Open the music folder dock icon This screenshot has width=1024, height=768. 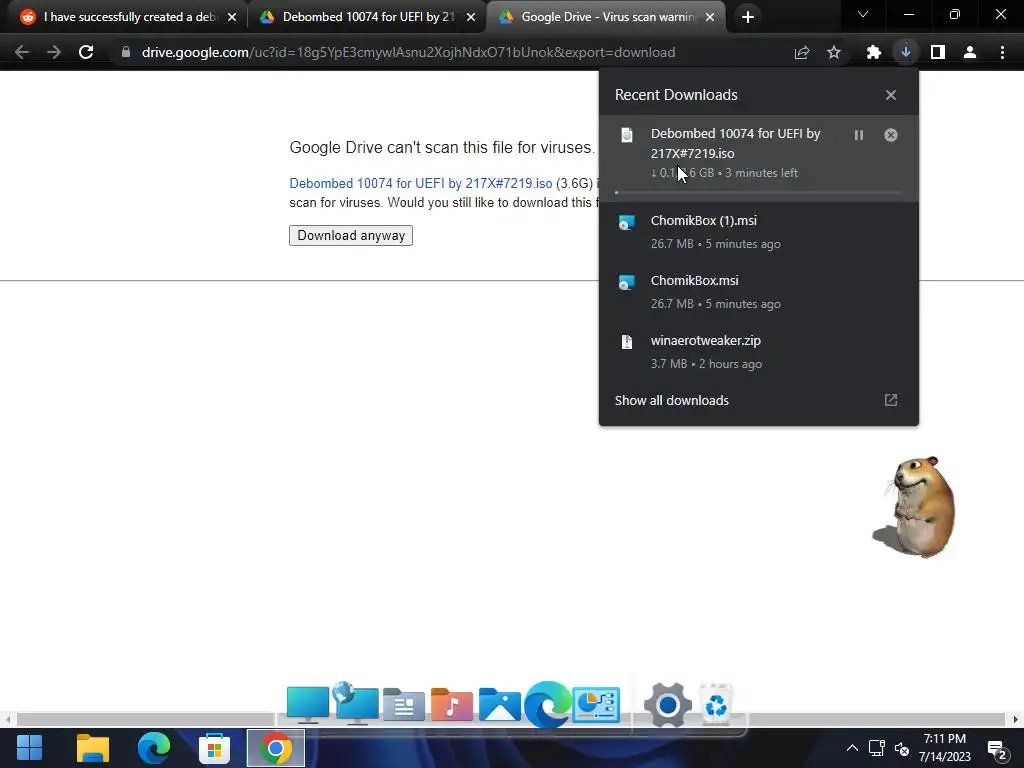(451, 705)
